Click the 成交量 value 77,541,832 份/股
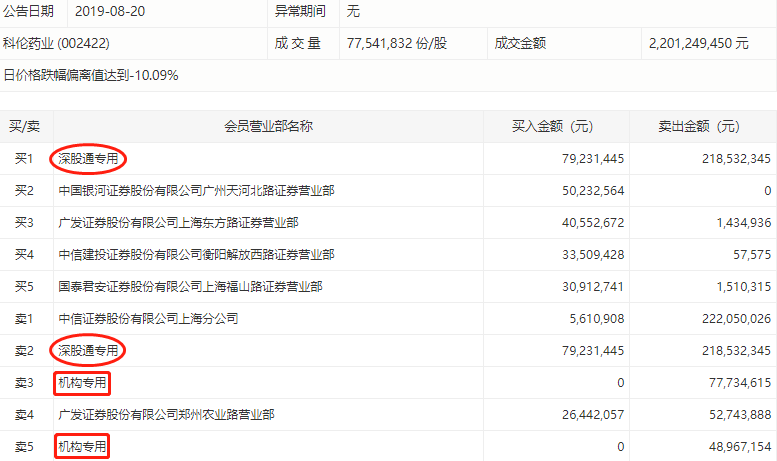Image resolution: width=777 pixels, height=461 pixels. point(412,44)
